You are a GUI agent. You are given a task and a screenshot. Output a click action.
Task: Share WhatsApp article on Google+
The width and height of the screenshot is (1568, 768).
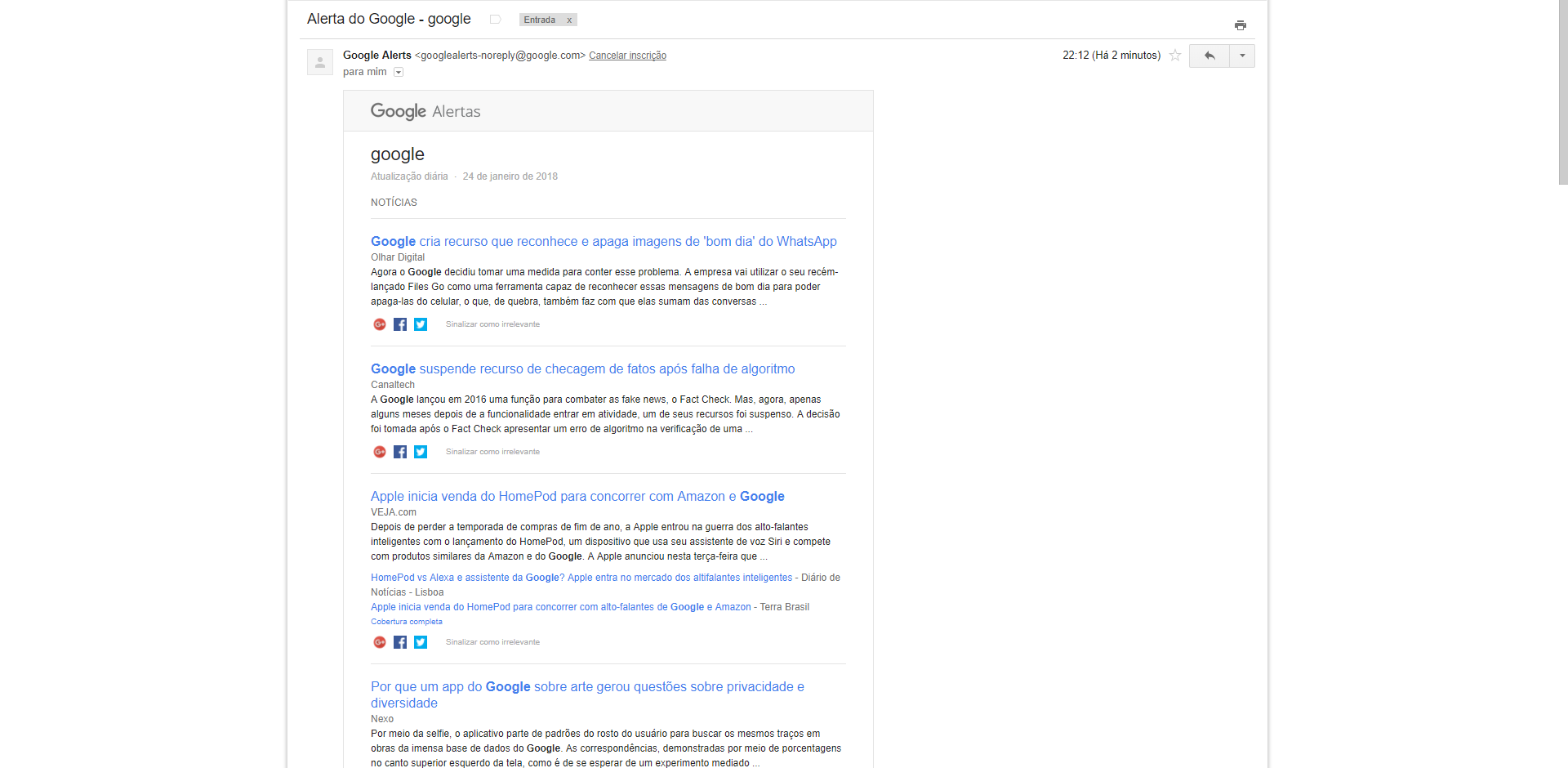pyautogui.click(x=380, y=324)
